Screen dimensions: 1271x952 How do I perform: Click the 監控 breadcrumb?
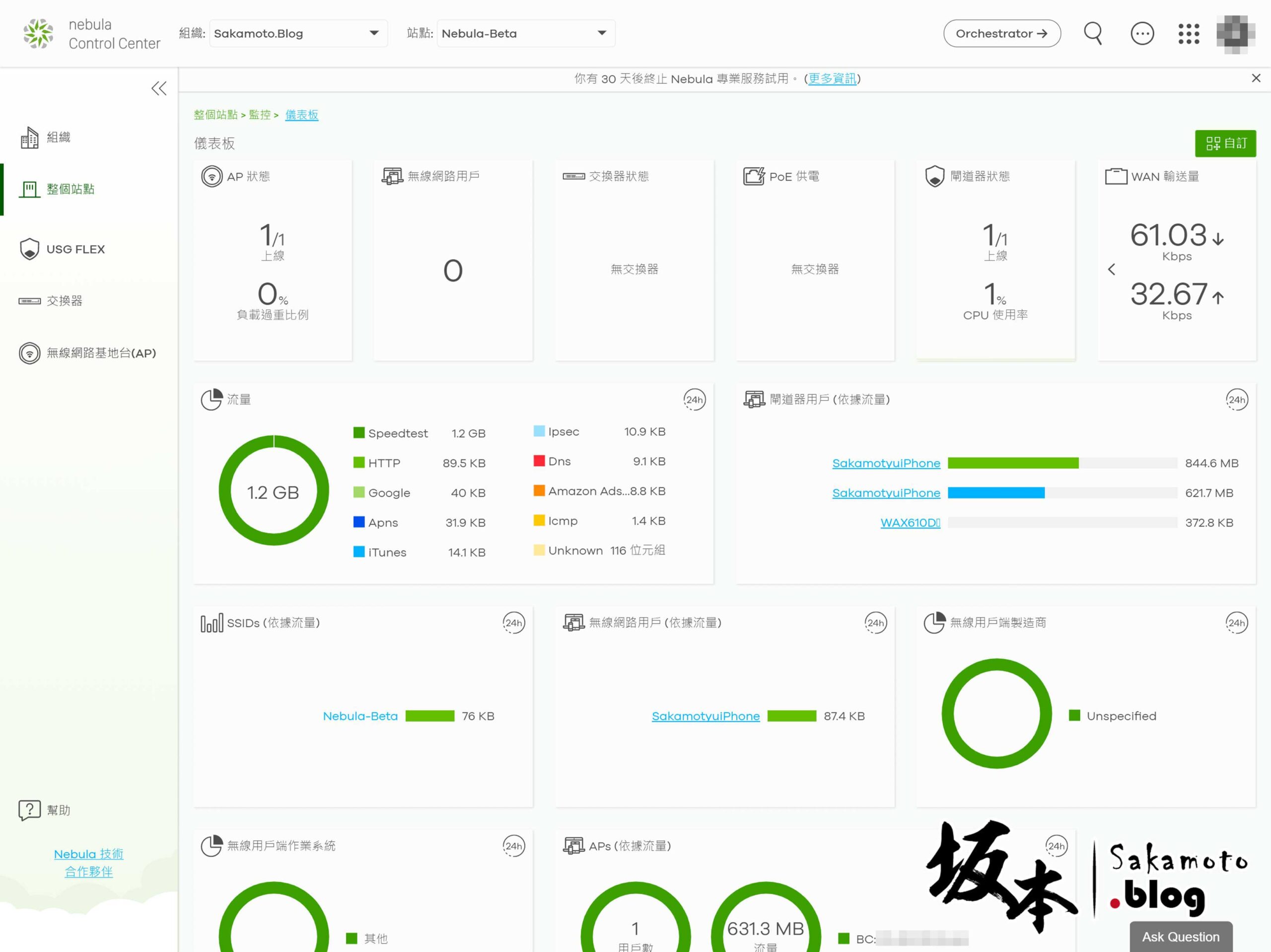[x=260, y=114]
